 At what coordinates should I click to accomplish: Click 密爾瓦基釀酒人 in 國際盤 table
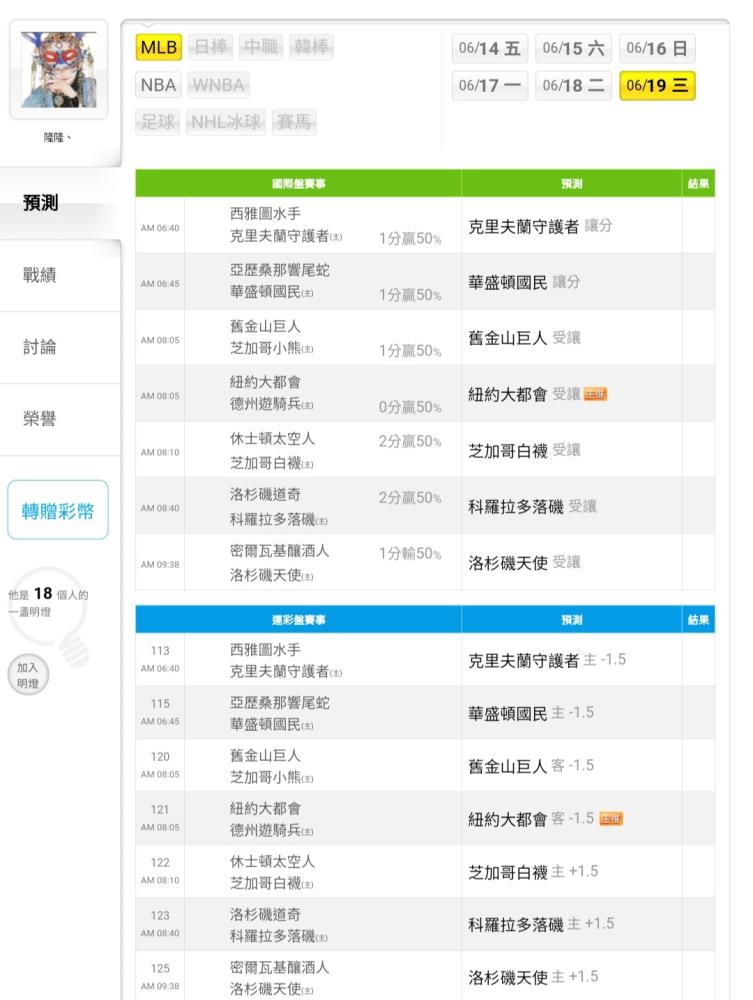(280, 550)
